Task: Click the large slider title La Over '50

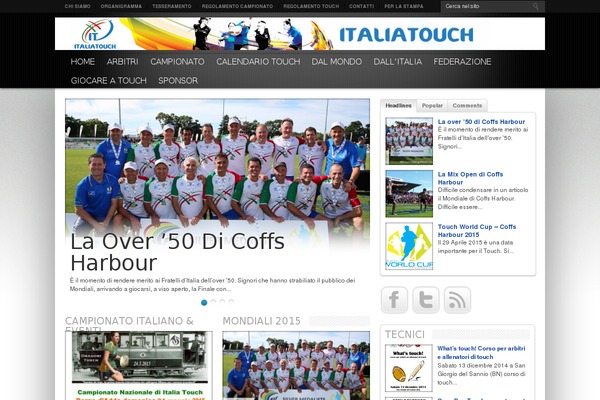Action: (x=177, y=252)
